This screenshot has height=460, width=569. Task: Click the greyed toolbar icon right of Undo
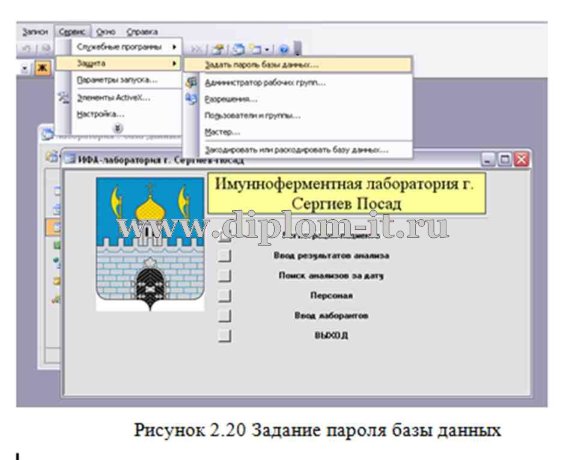pos(46,48)
